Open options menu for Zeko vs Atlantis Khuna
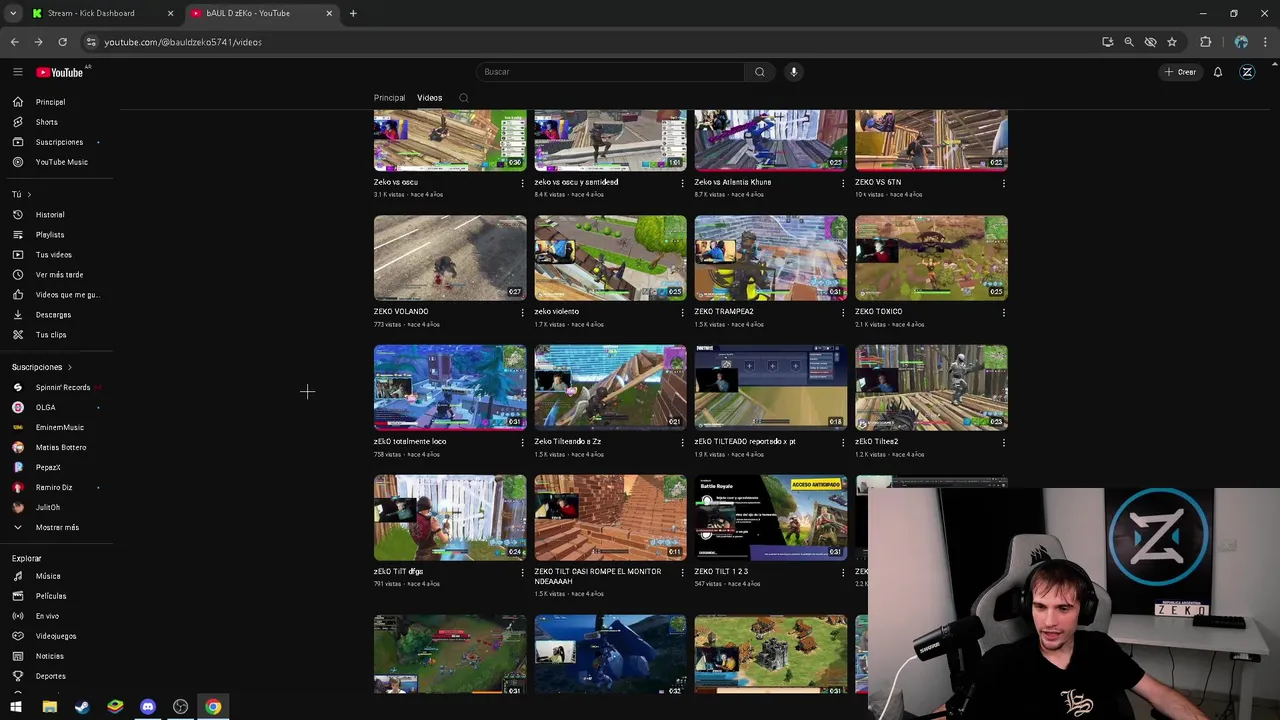 [843, 183]
